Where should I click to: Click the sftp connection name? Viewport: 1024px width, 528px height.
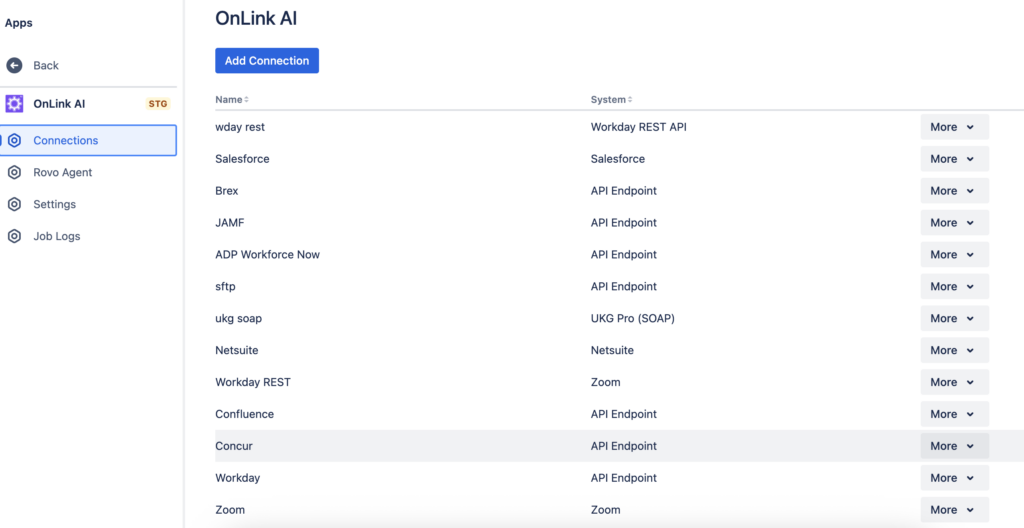click(225, 286)
